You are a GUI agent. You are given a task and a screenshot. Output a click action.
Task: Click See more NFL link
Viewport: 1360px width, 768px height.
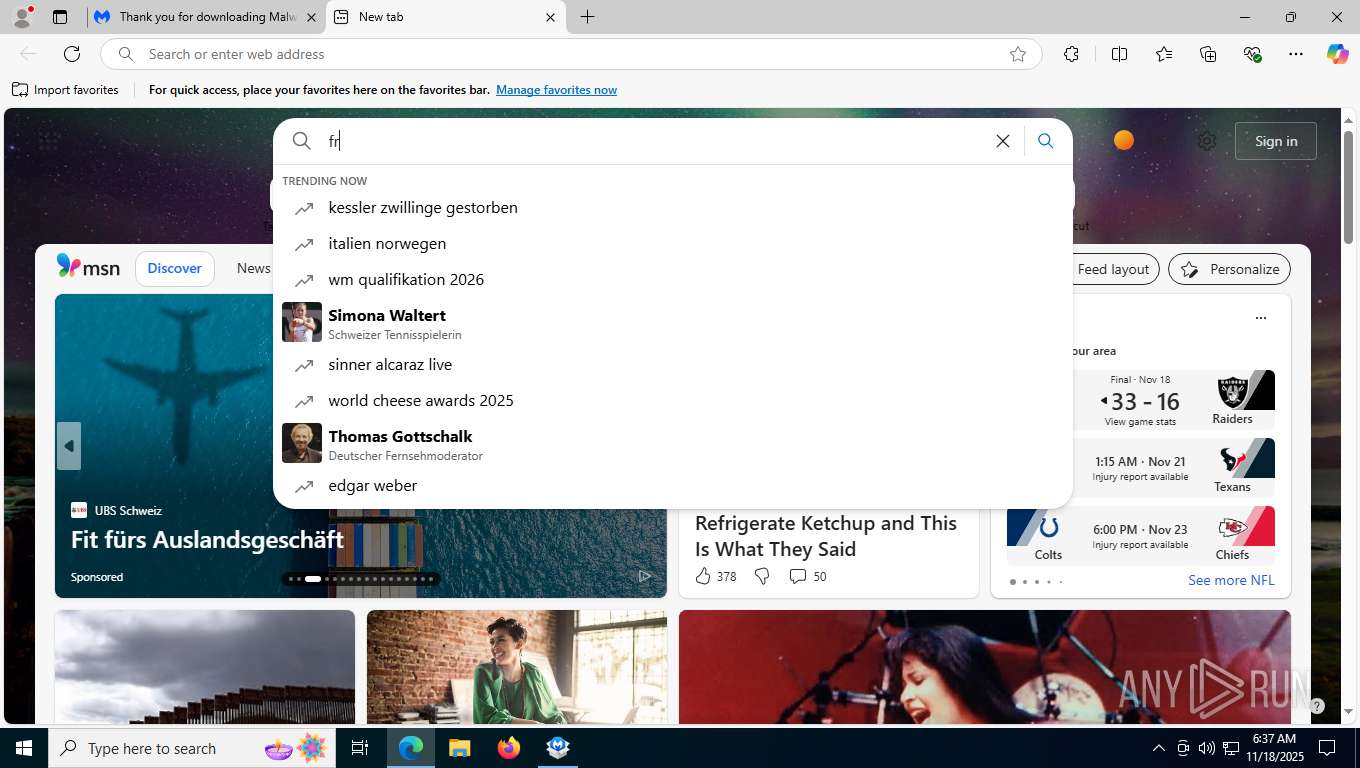click(x=1231, y=580)
